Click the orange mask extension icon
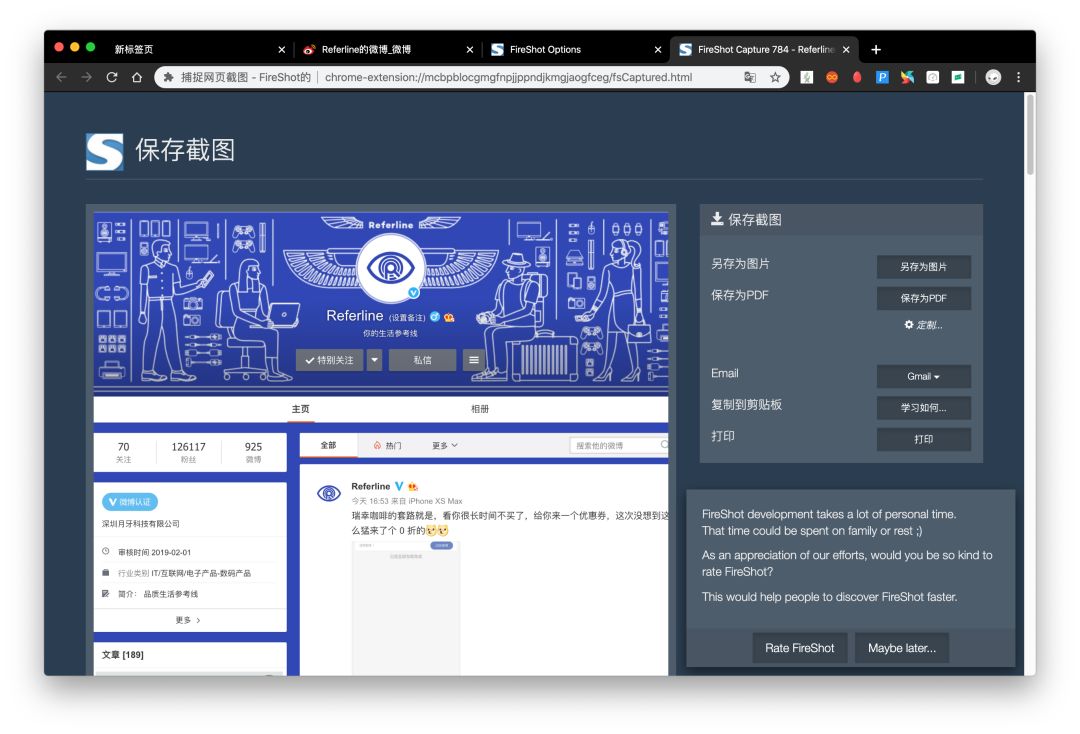 coord(832,77)
